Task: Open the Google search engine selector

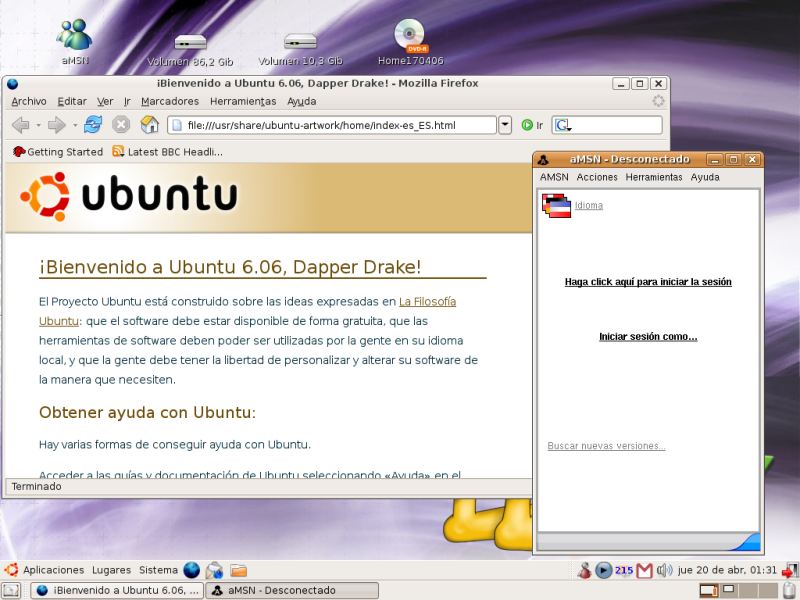Action: click(563, 125)
